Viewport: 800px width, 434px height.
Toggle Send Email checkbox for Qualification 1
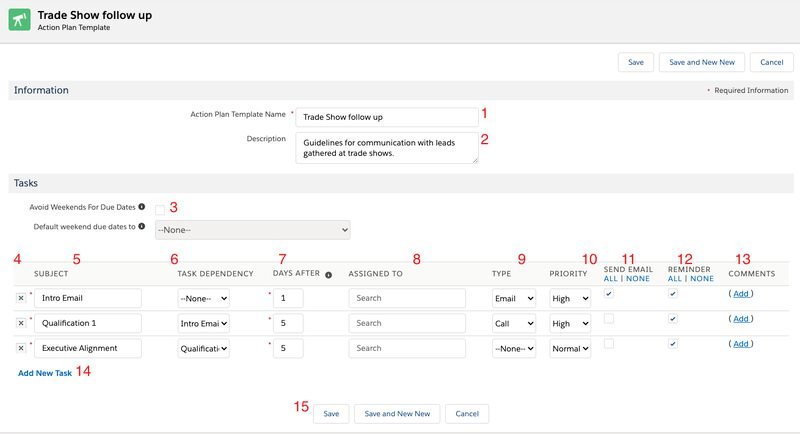609,319
